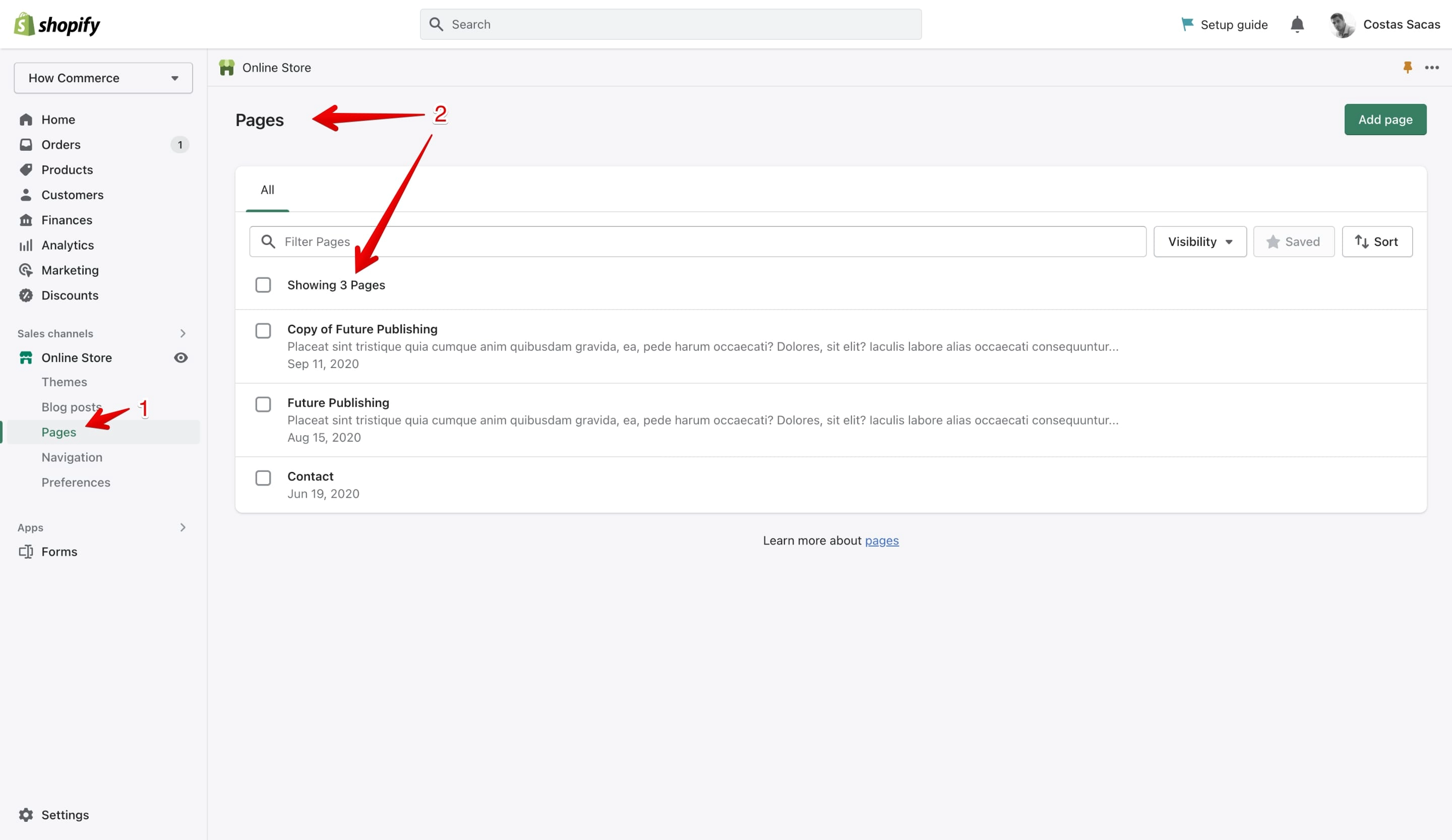1452x840 pixels.
Task: Click the Costas Sacas account name
Action: [1401, 24]
